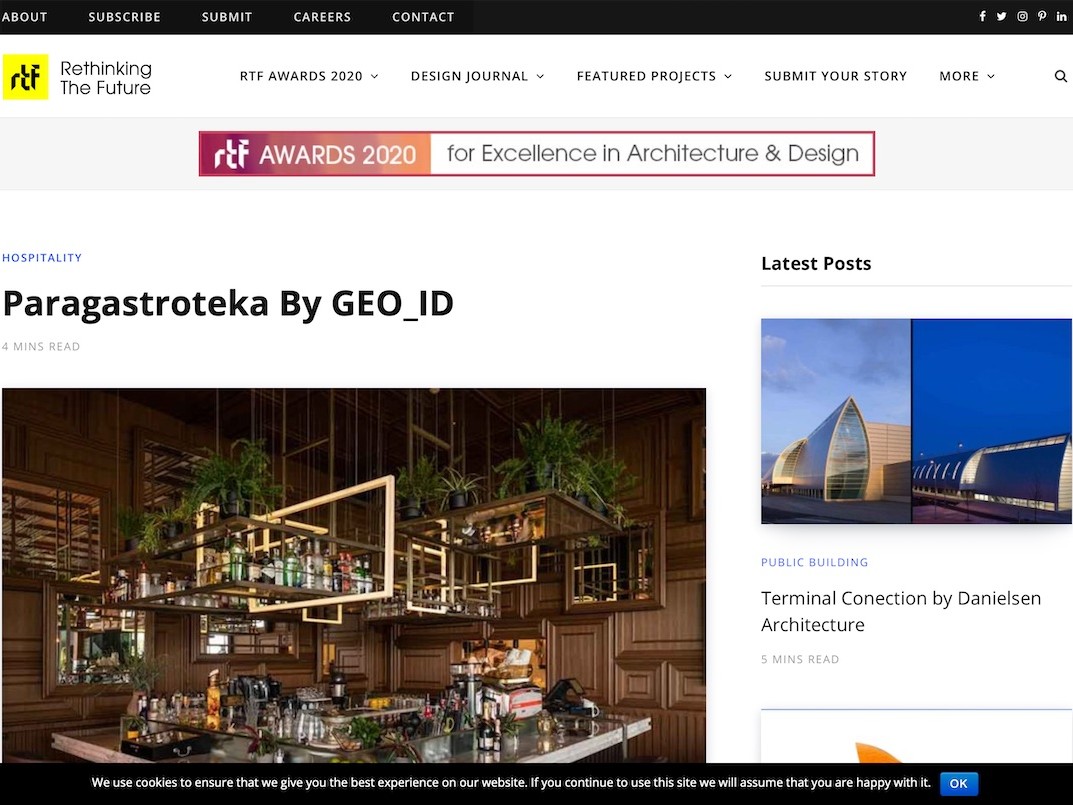Open the Careers page

pyautogui.click(x=322, y=17)
